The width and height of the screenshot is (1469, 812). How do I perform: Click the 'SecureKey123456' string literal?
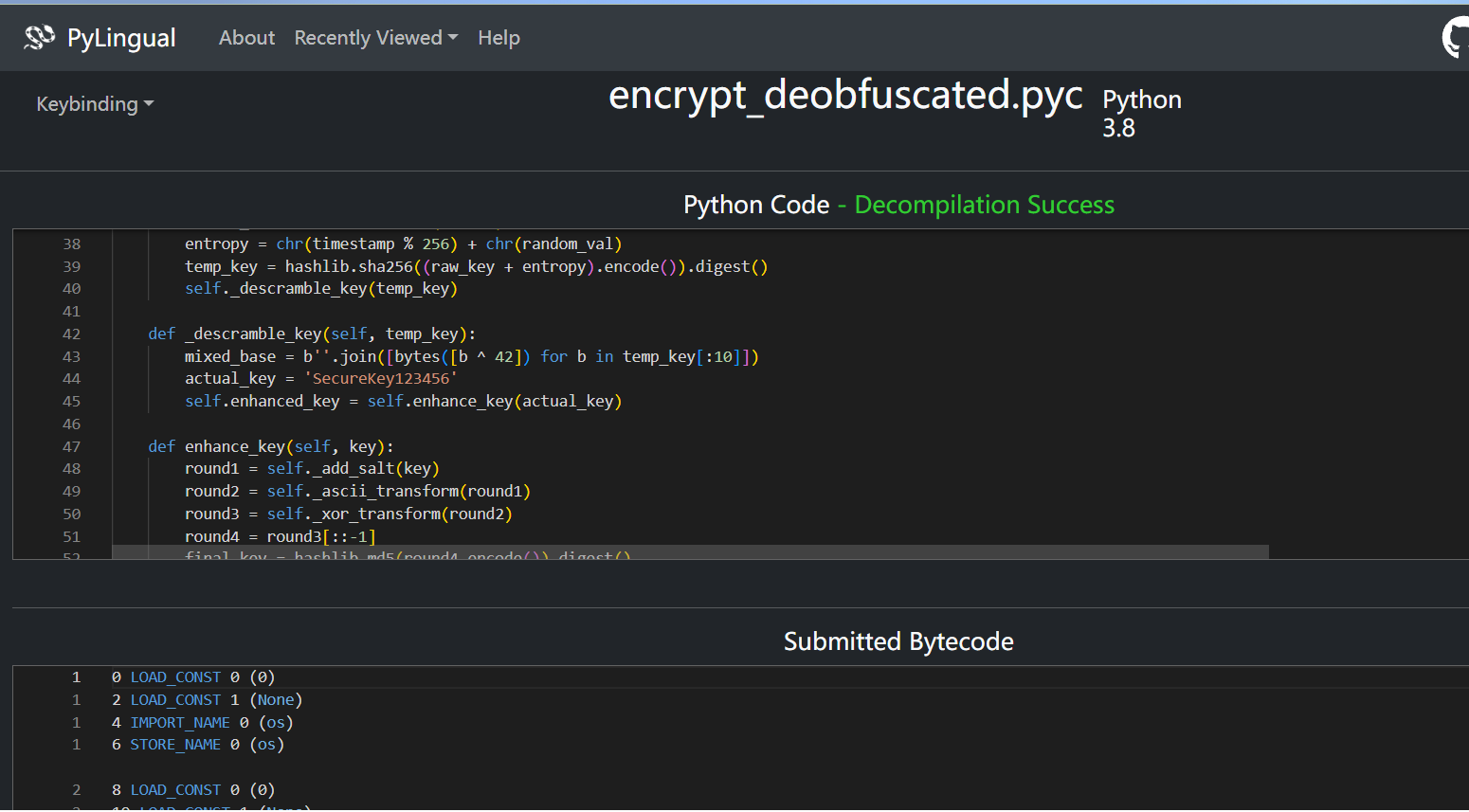coord(380,379)
